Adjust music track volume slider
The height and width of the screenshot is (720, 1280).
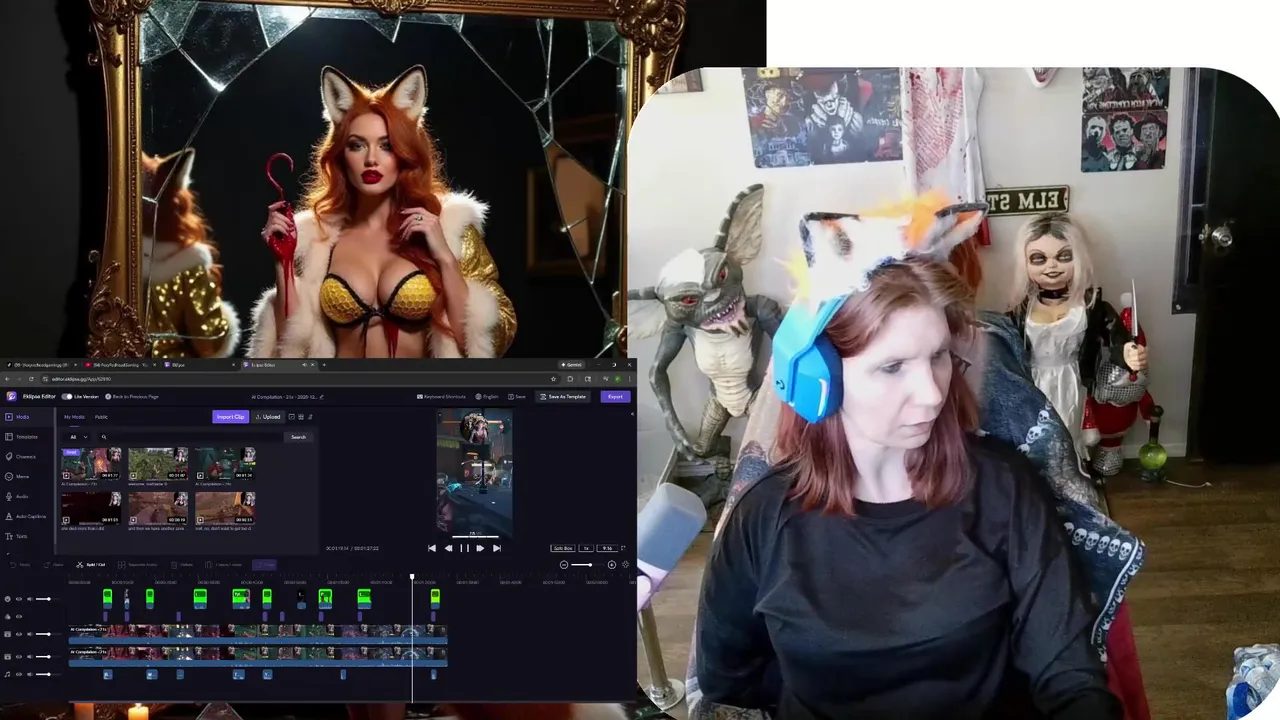[x=46, y=674]
